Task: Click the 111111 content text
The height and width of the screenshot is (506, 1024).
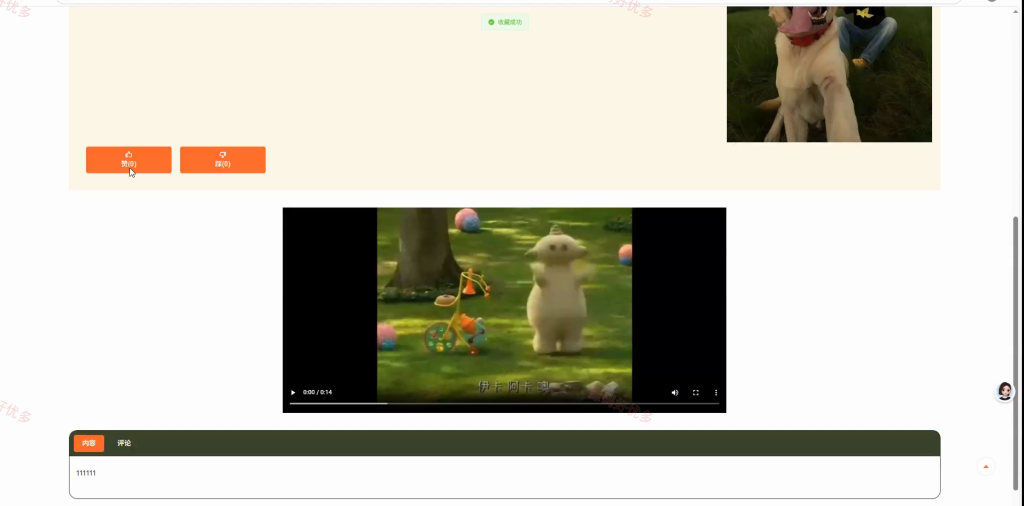Action: (x=86, y=473)
